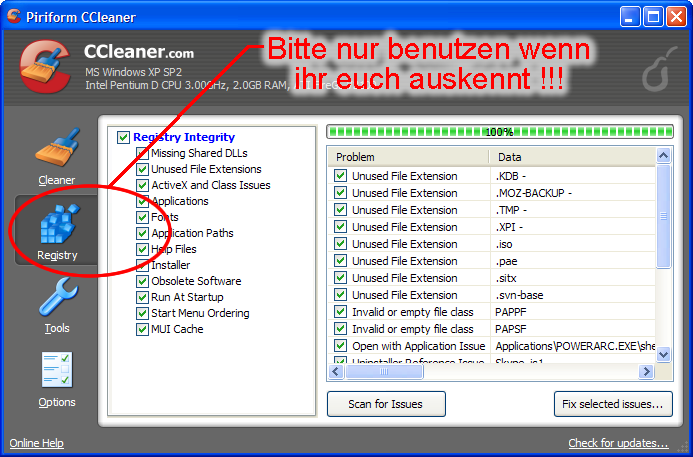
Task: Uncheck the Missing Shared DLLs checkbox
Action: coord(142,154)
